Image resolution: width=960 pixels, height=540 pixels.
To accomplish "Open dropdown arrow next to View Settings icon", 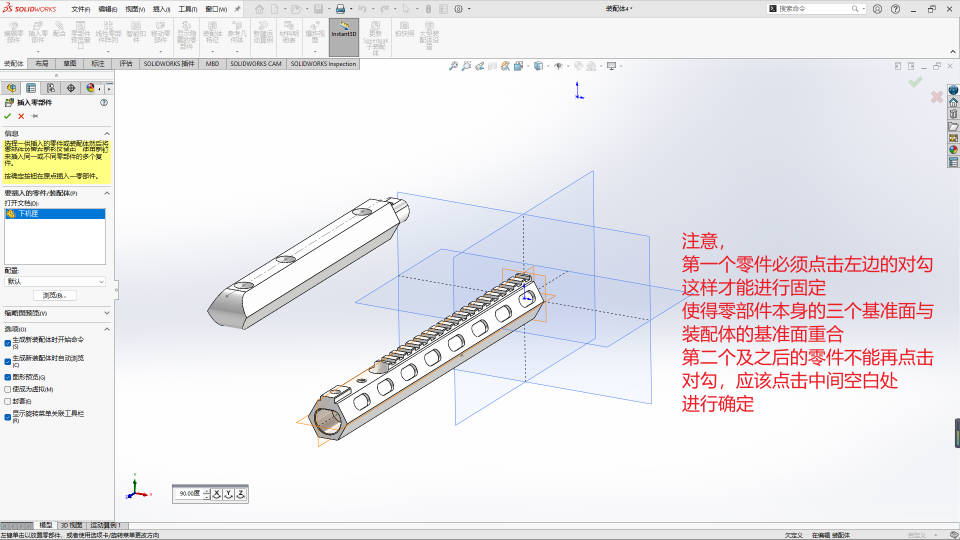I will pos(621,66).
